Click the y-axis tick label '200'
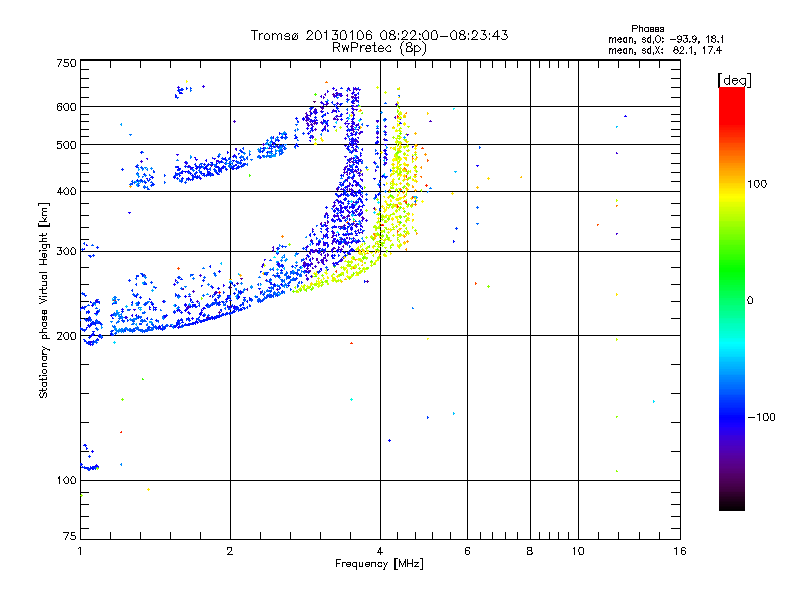Viewport: 800px width, 600px height. pyautogui.click(x=66, y=336)
